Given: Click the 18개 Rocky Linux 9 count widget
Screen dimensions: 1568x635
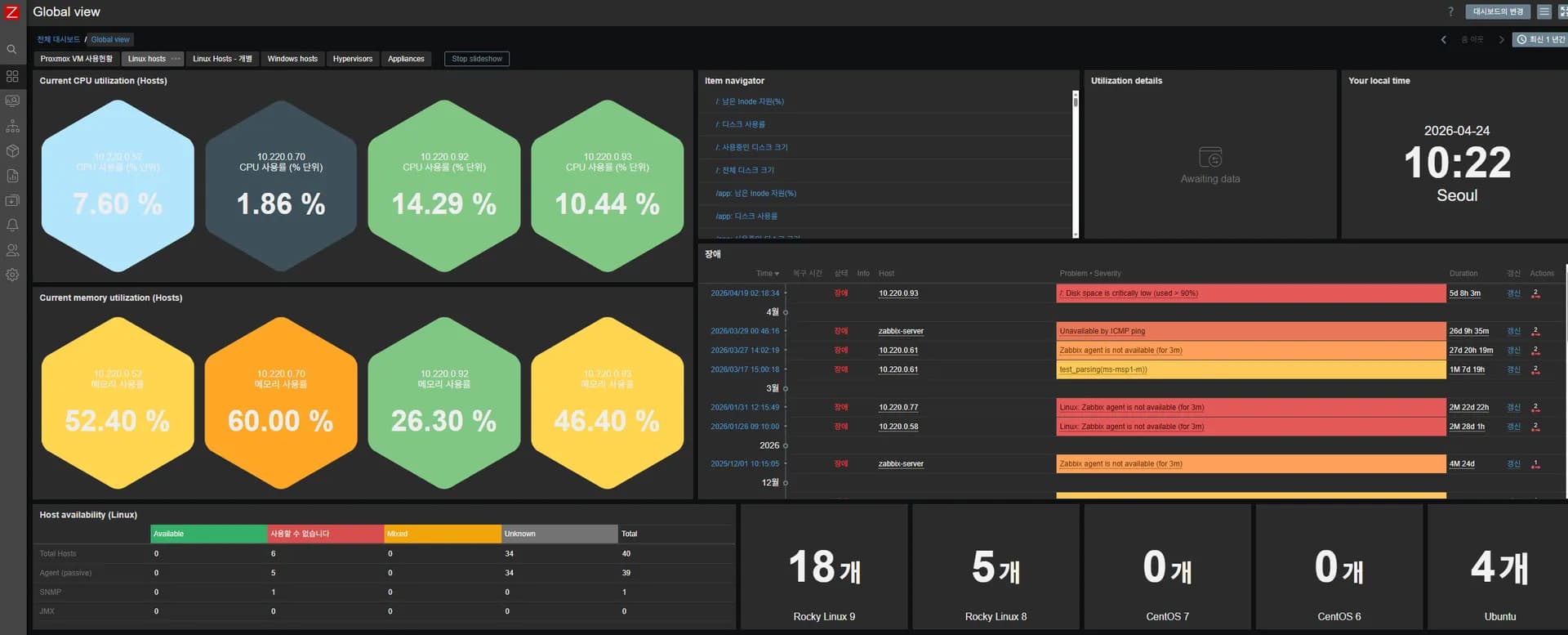Looking at the screenshot, I should coord(824,566).
